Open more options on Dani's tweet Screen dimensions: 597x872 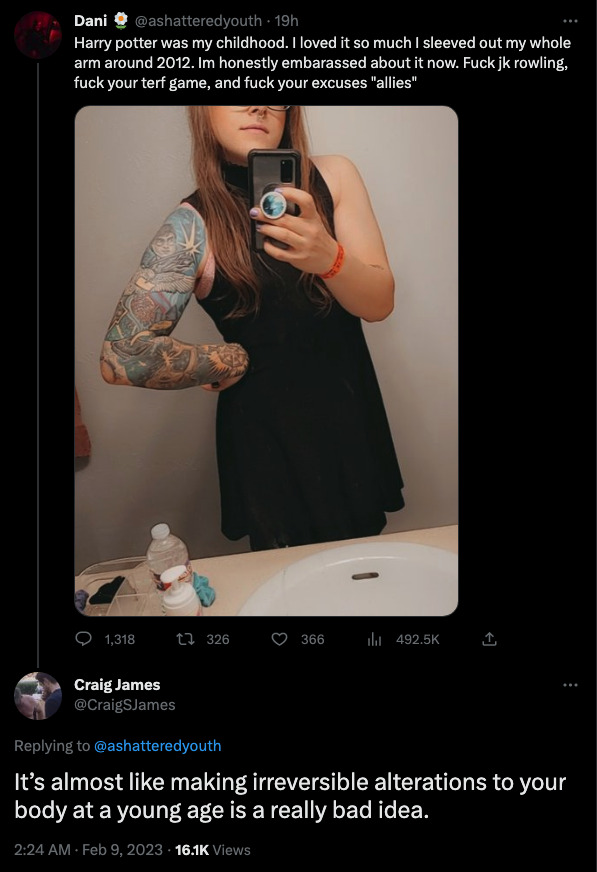(x=570, y=21)
